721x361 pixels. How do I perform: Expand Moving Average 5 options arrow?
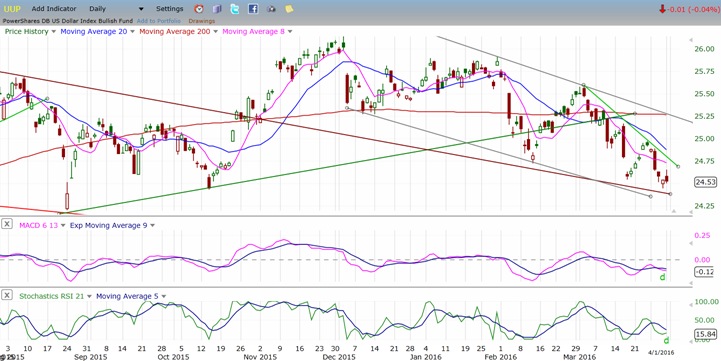164,297
